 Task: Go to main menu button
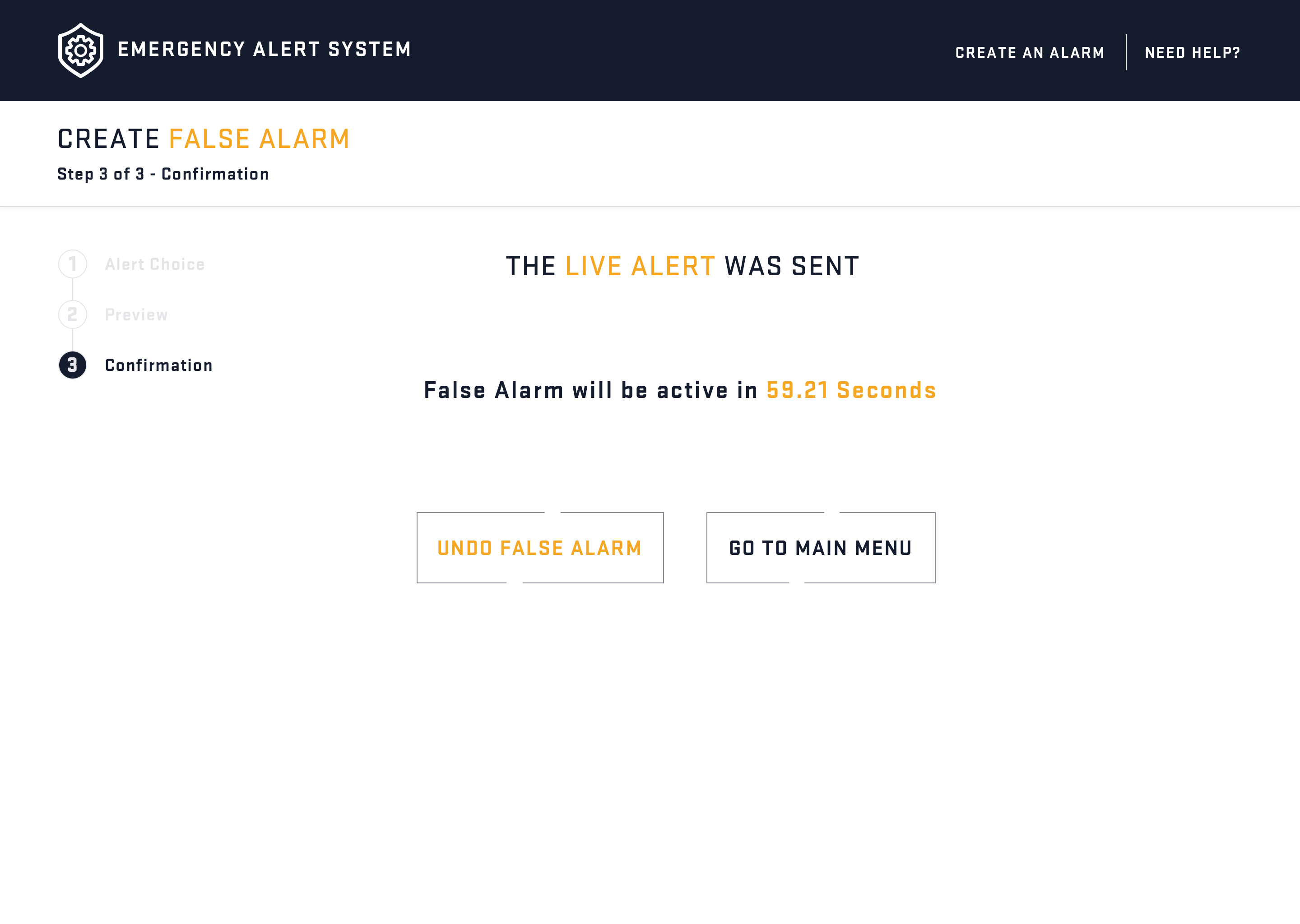[x=821, y=548]
